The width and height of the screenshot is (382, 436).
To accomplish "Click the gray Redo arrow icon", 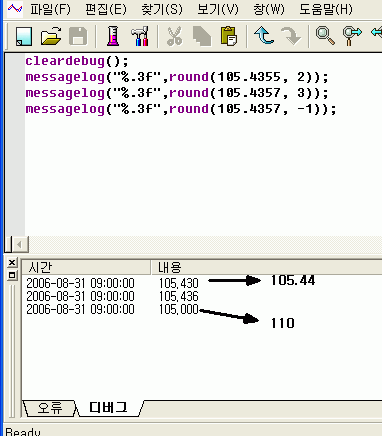I will [x=291, y=36].
